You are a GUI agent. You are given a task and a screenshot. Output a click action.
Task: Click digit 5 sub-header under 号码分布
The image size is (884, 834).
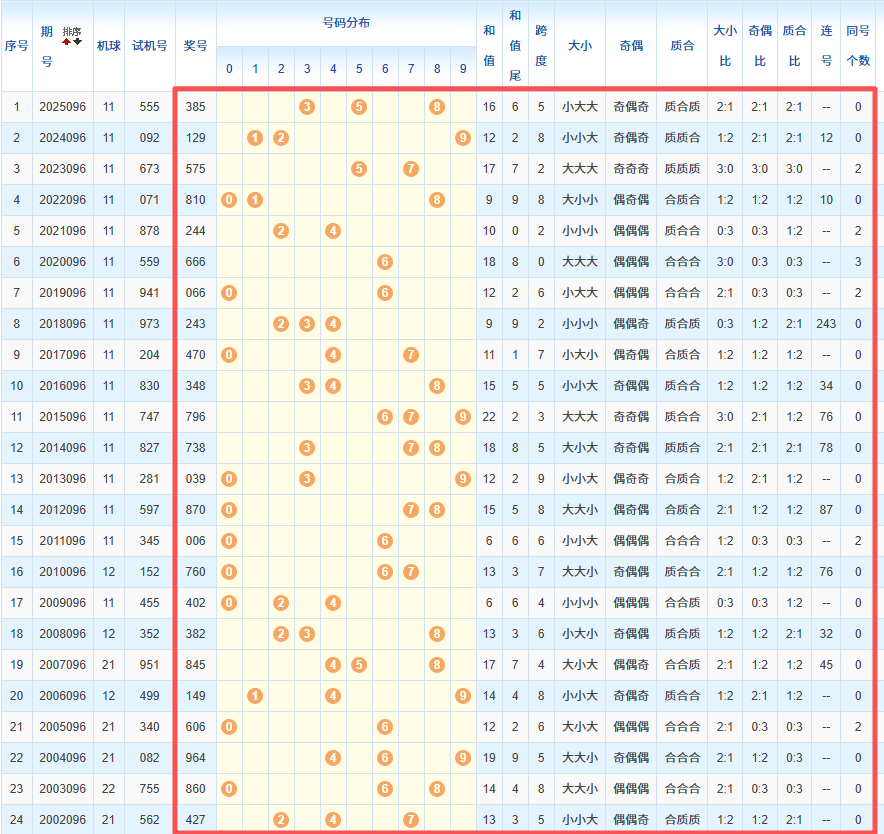[x=359, y=69]
